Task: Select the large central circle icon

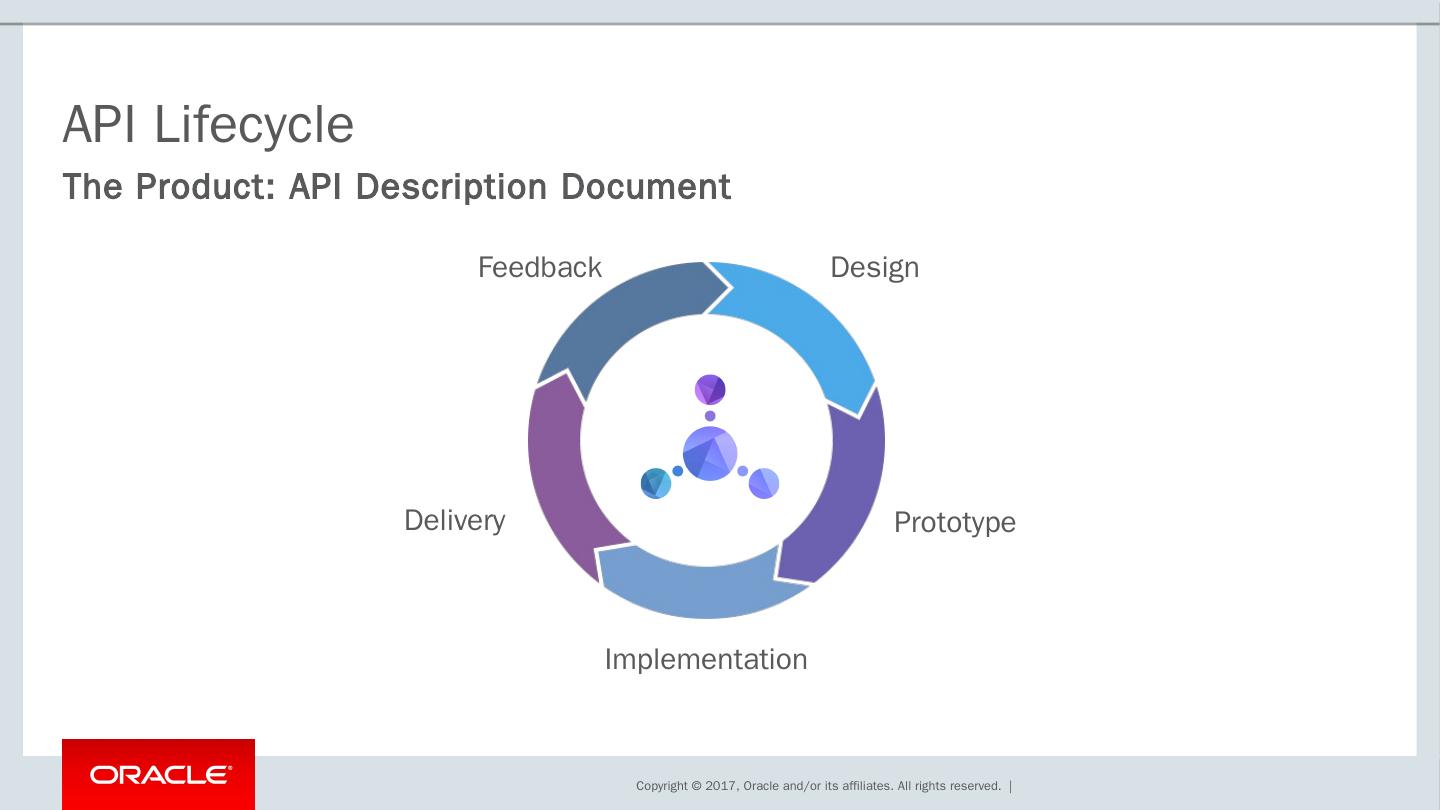Action: coord(710,454)
